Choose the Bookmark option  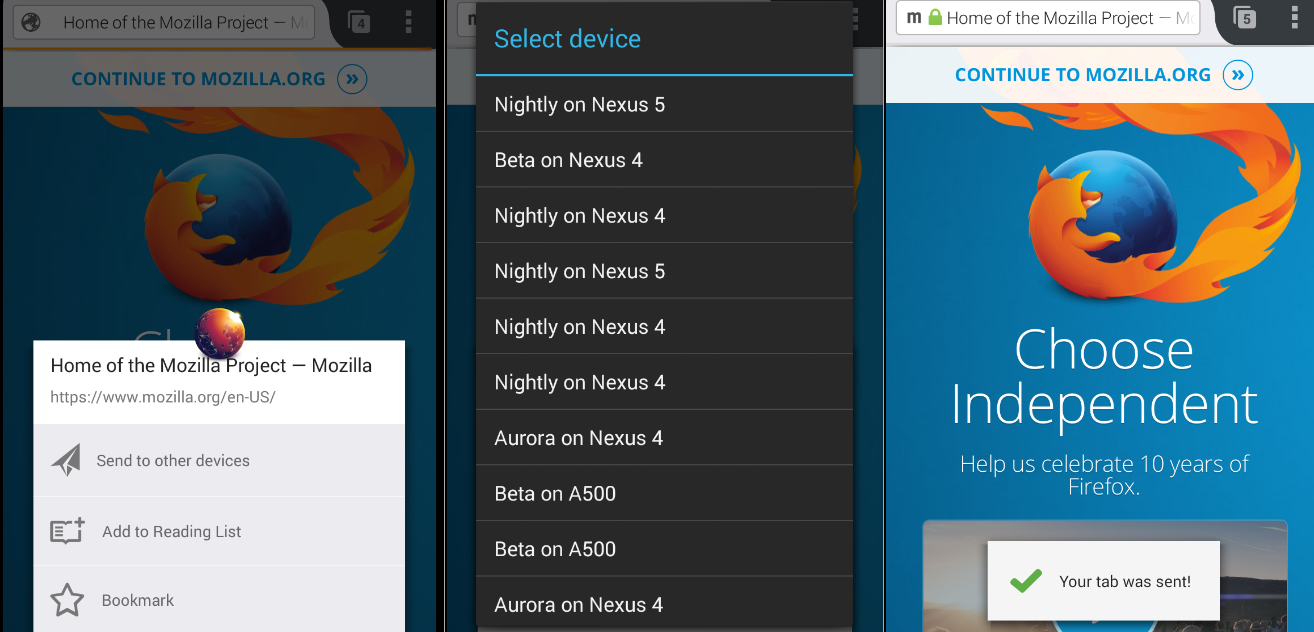[x=219, y=600]
